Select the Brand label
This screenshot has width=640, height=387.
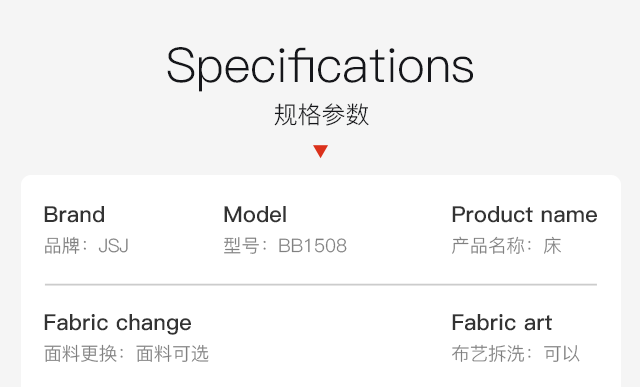pyautogui.click(x=74, y=214)
